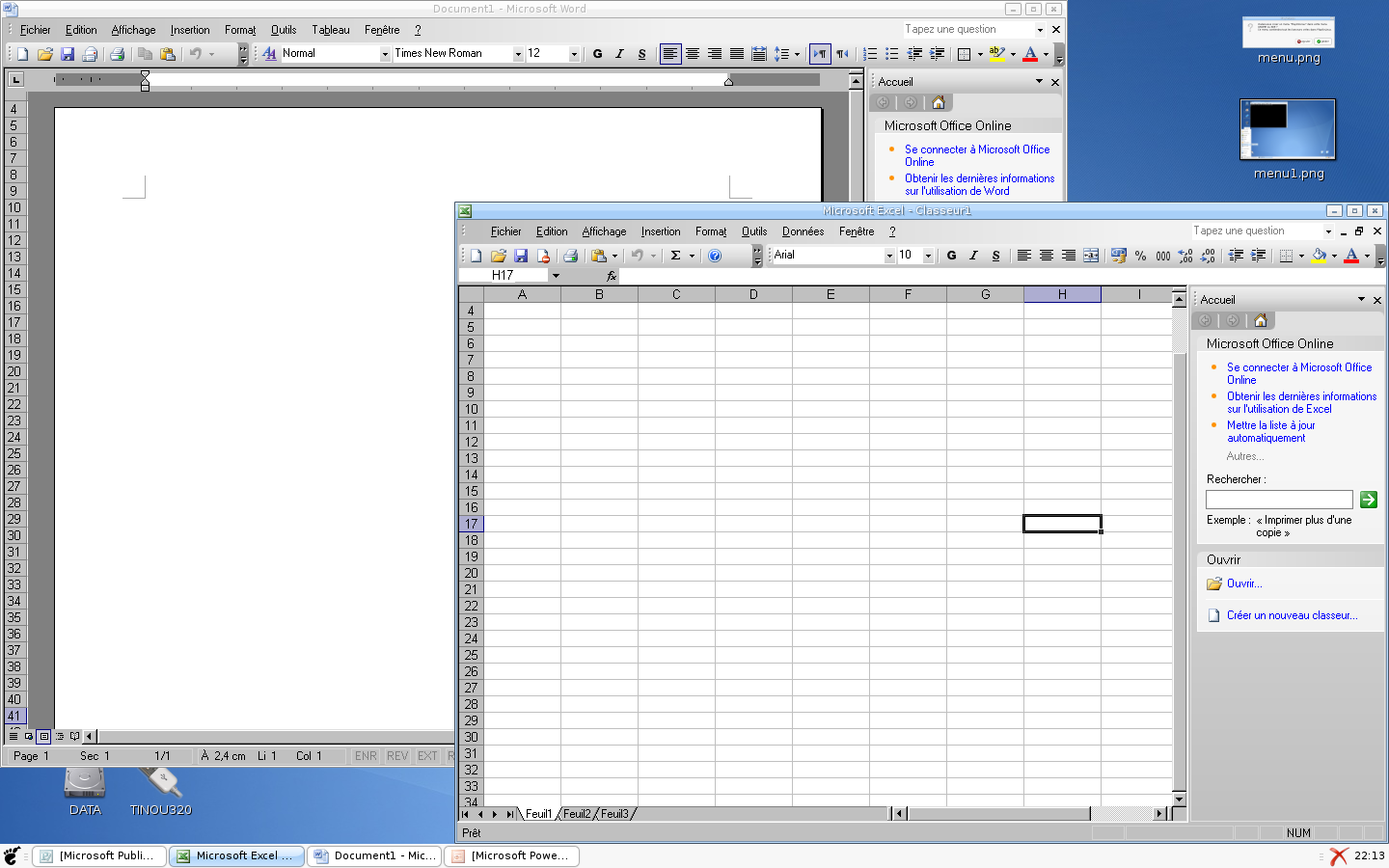
Task: Click the Excel Help question mark icon
Action: click(715, 256)
